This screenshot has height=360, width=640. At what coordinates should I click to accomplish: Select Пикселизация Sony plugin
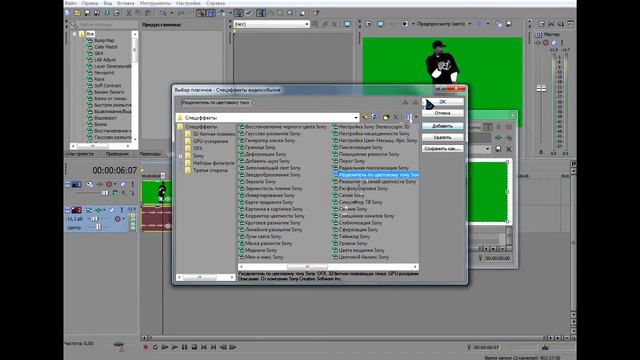360,147
